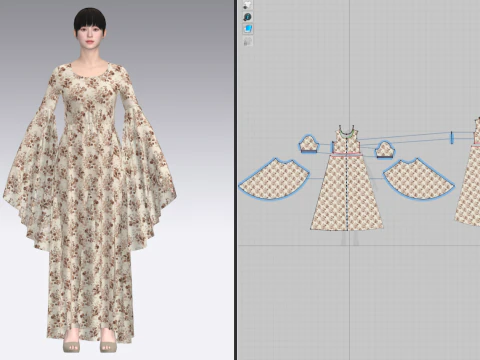Select the large left flared sleeve pattern

pos(274,180)
